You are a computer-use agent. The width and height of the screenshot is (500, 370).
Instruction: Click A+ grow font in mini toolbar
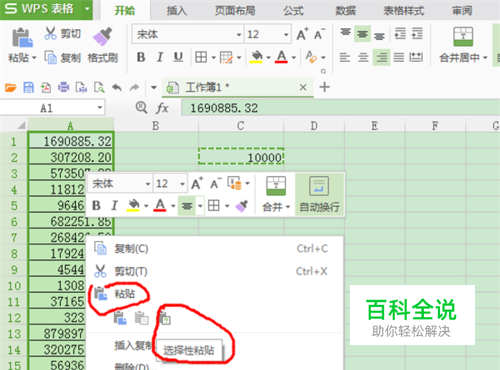[197, 184]
